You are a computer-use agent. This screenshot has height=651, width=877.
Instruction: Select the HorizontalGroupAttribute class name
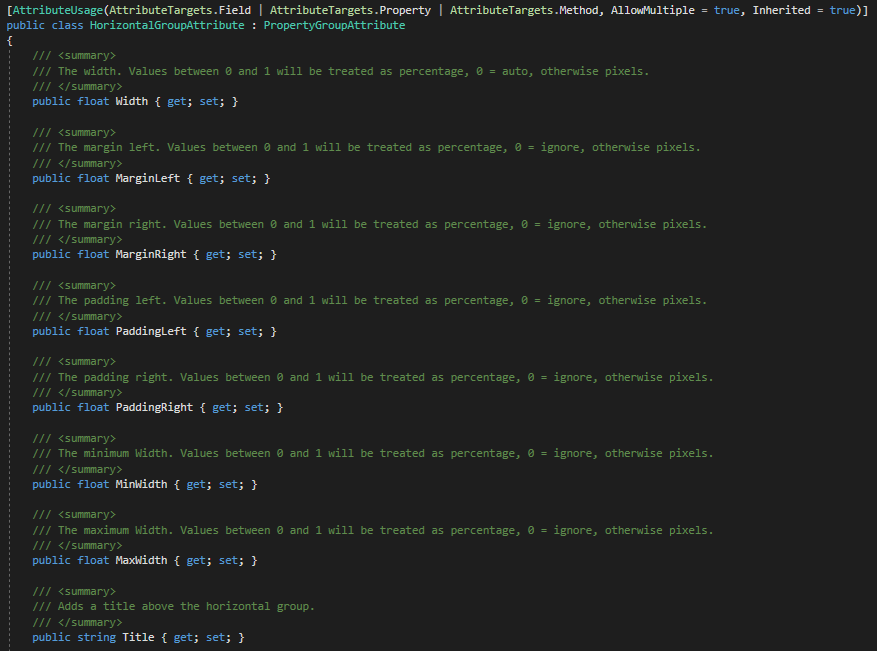(167, 25)
